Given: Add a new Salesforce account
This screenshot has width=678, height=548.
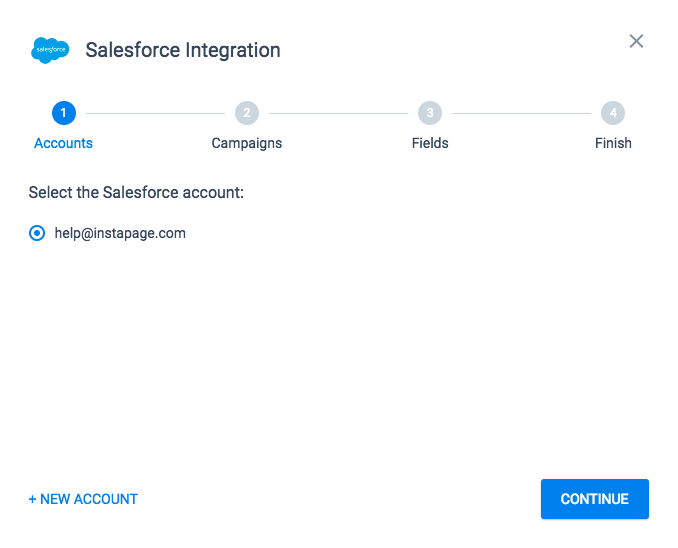Looking at the screenshot, I should [x=83, y=499].
